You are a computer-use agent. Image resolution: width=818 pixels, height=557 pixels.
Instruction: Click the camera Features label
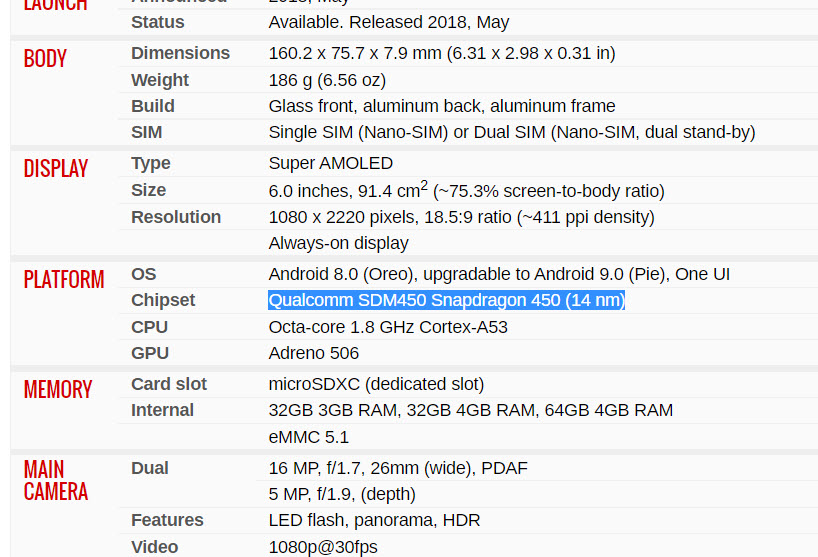(x=167, y=520)
